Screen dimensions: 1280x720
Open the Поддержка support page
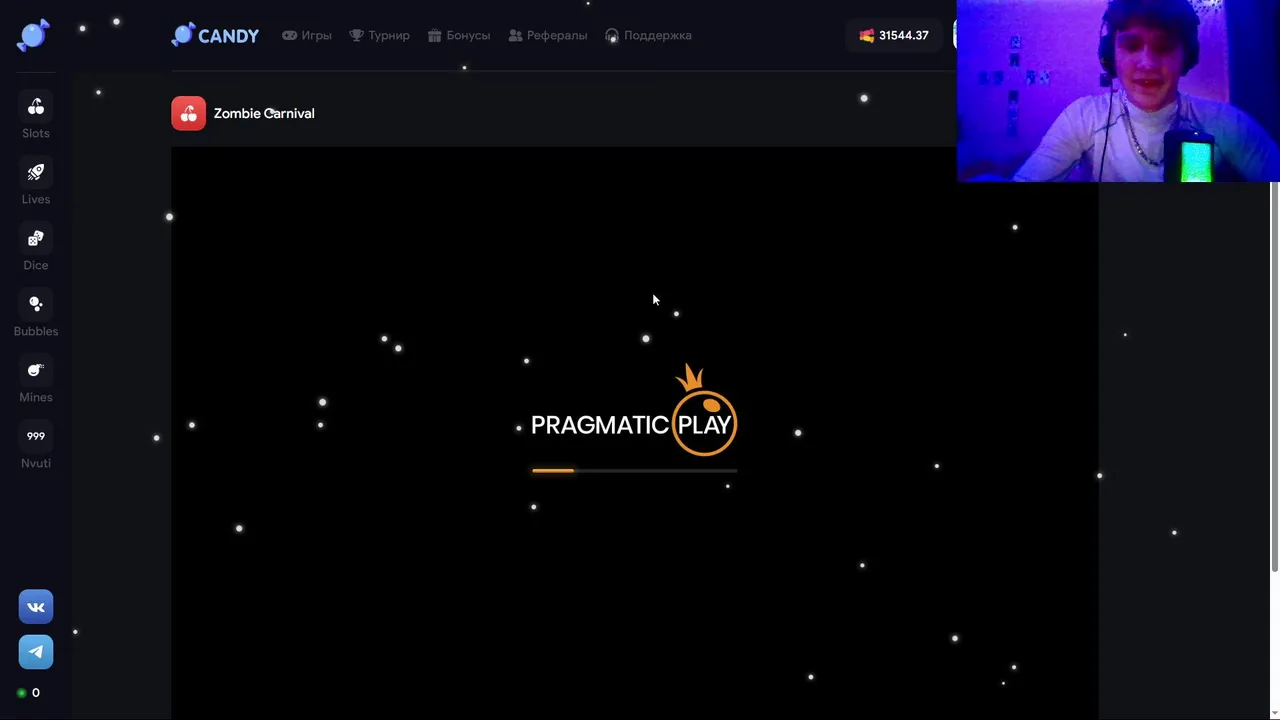click(648, 35)
